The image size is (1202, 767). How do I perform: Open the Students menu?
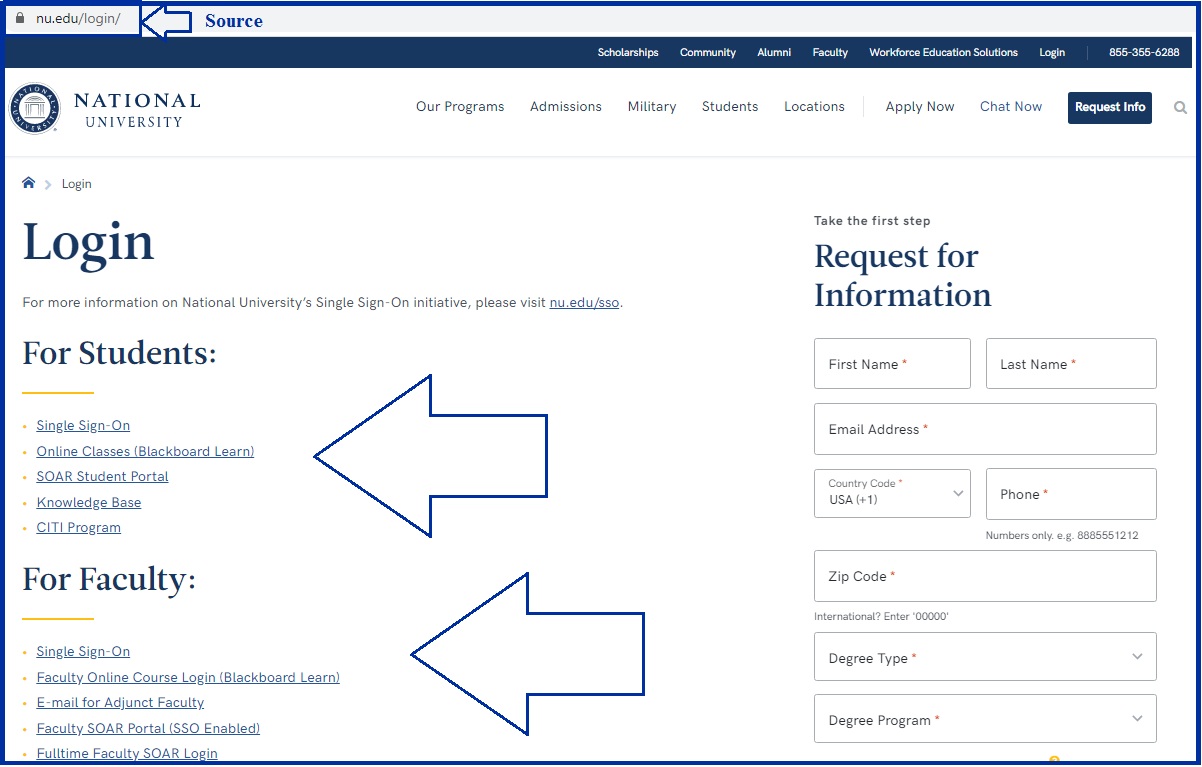tap(730, 107)
